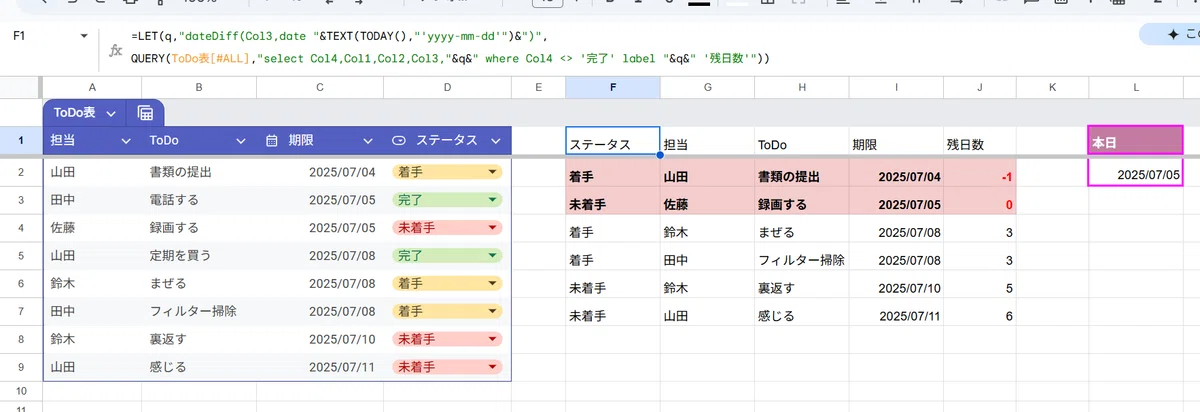Open status dropdown for 裏返す row
Viewport: 1200px width, 412px height.
pyautogui.click(x=492, y=339)
